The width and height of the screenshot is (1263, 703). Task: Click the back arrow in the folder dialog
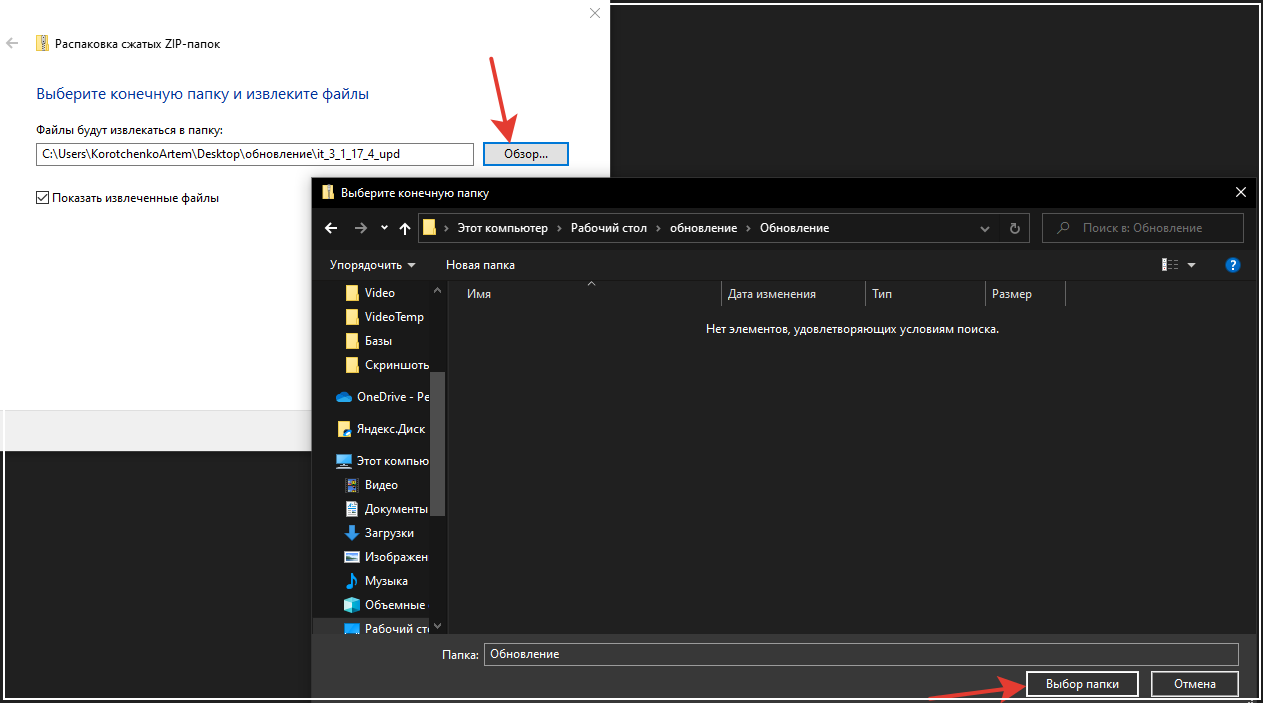pos(331,228)
